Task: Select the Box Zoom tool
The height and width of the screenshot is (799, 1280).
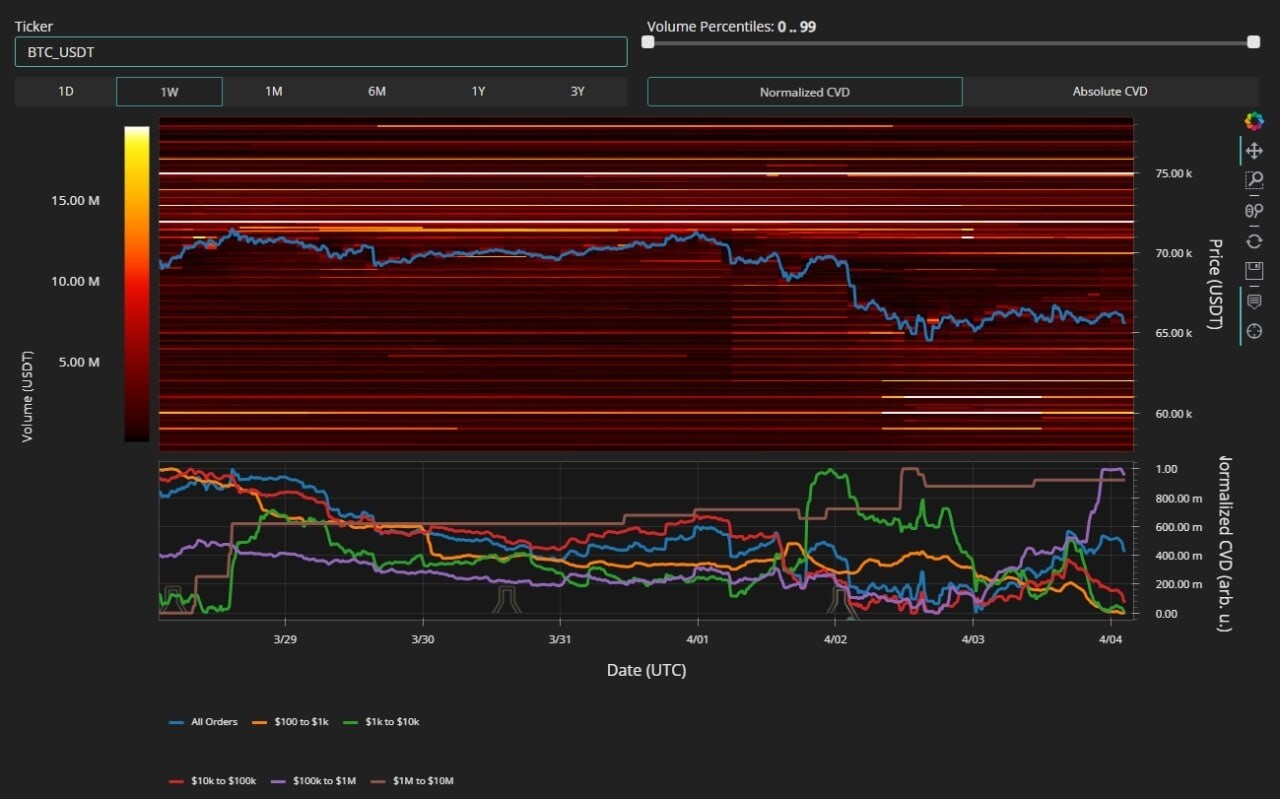Action: 1253,181
